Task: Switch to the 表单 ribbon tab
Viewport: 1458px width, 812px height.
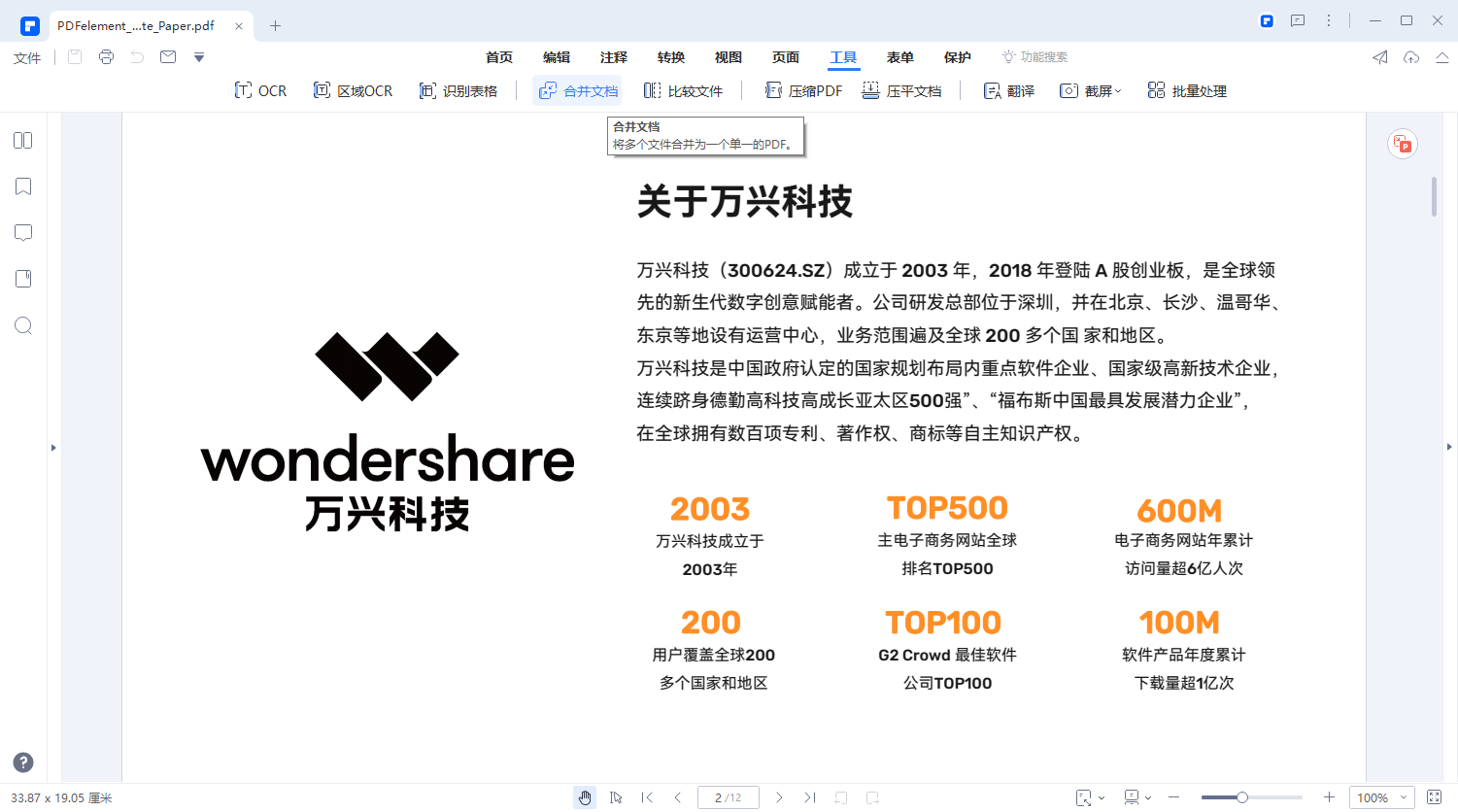Action: pyautogui.click(x=899, y=57)
